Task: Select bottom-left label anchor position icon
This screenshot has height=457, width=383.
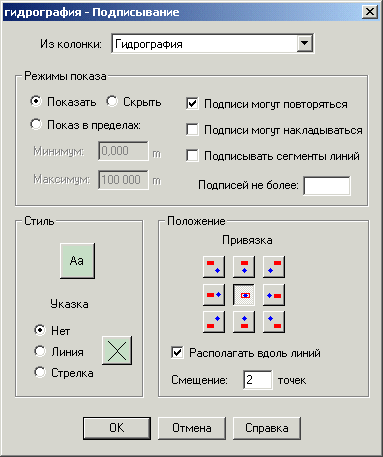Action: point(214,322)
